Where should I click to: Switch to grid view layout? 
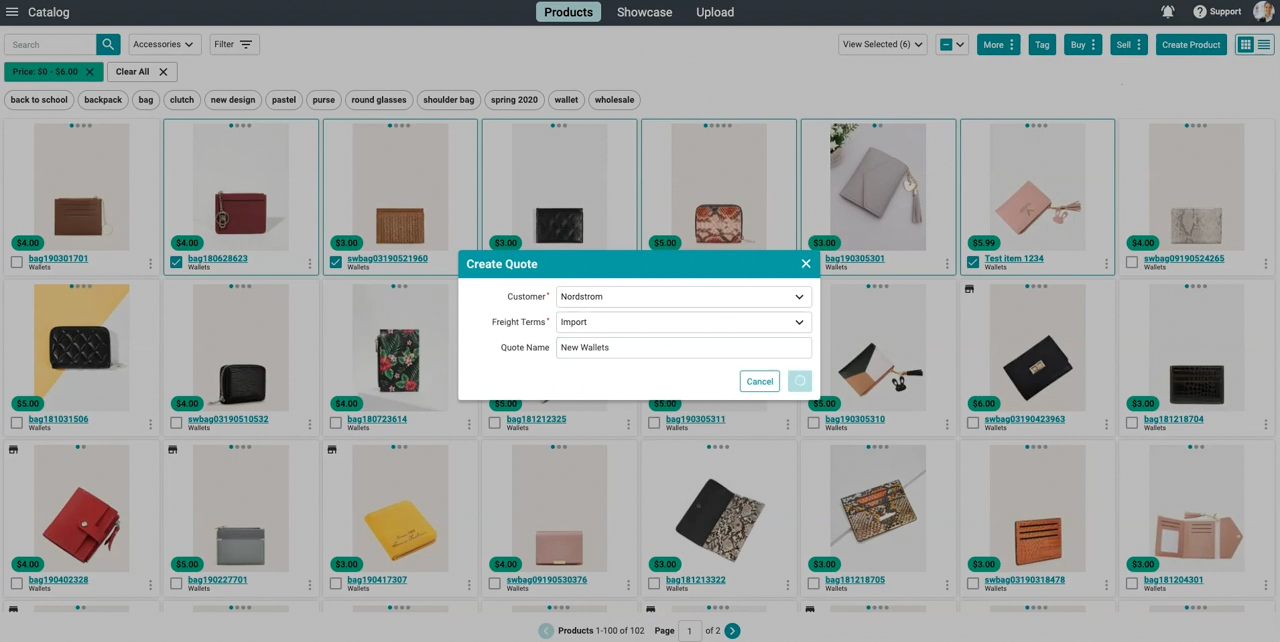1245,45
